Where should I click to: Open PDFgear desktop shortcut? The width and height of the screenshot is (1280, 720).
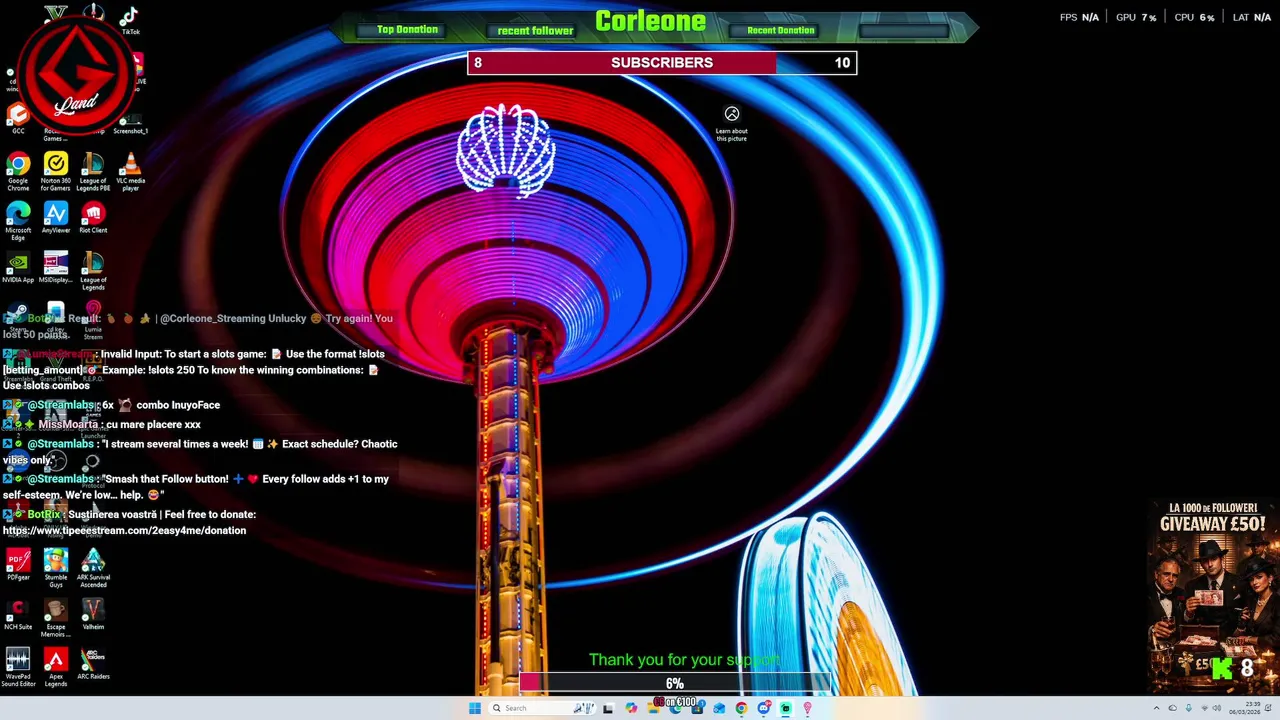[18, 565]
